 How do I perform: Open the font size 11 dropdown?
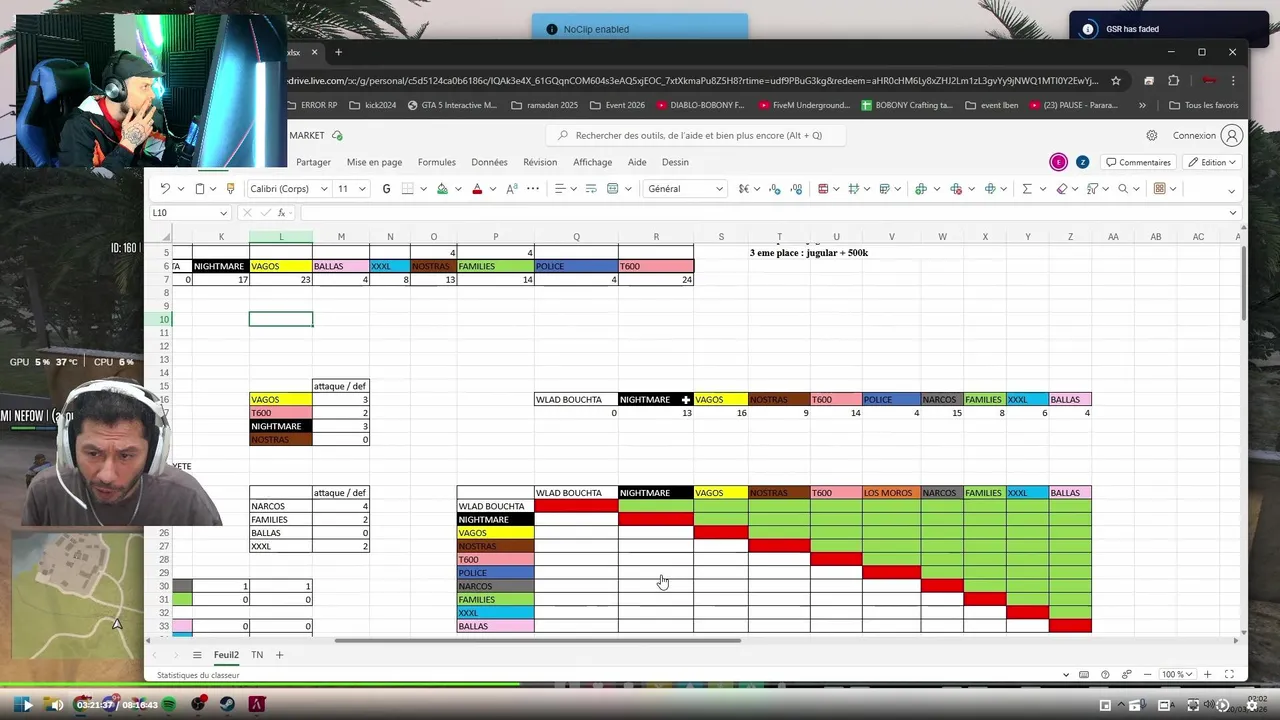pyautogui.click(x=362, y=188)
